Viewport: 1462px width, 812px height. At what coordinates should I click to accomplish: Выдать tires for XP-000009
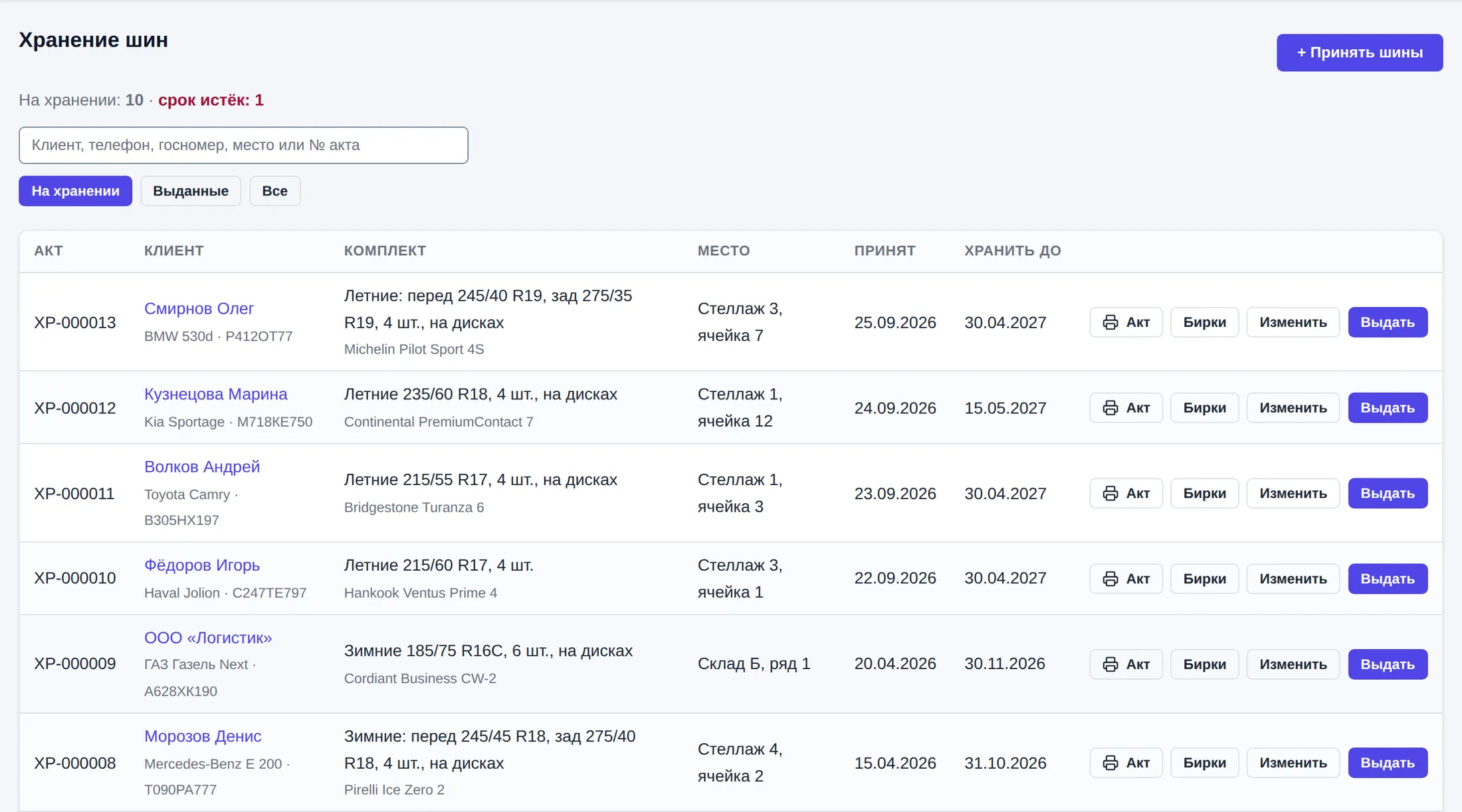point(1388,664)
